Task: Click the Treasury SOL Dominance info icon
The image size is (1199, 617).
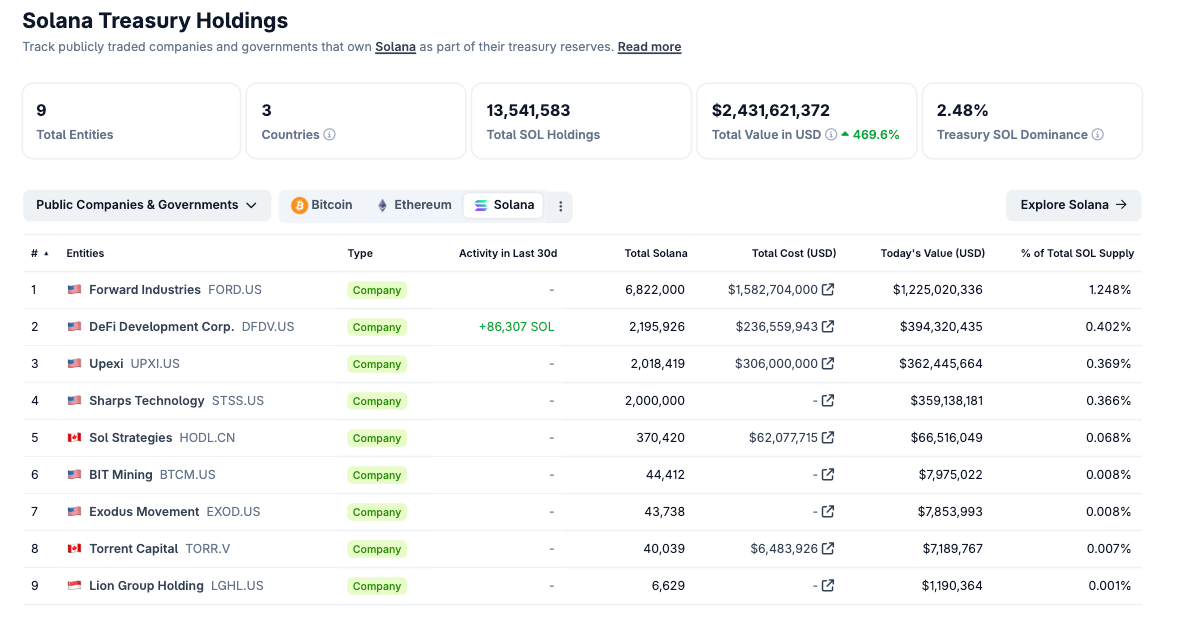Action: (x=1098, y=135)
